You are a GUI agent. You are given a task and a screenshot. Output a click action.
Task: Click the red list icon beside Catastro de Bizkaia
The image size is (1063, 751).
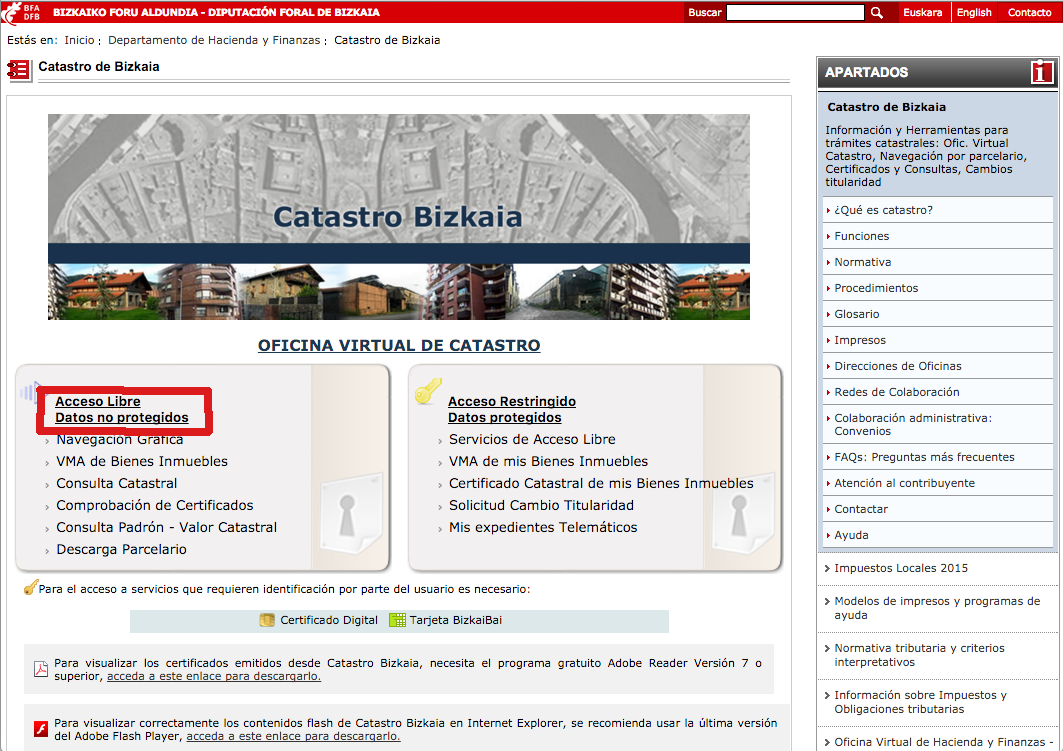(18, 69)
